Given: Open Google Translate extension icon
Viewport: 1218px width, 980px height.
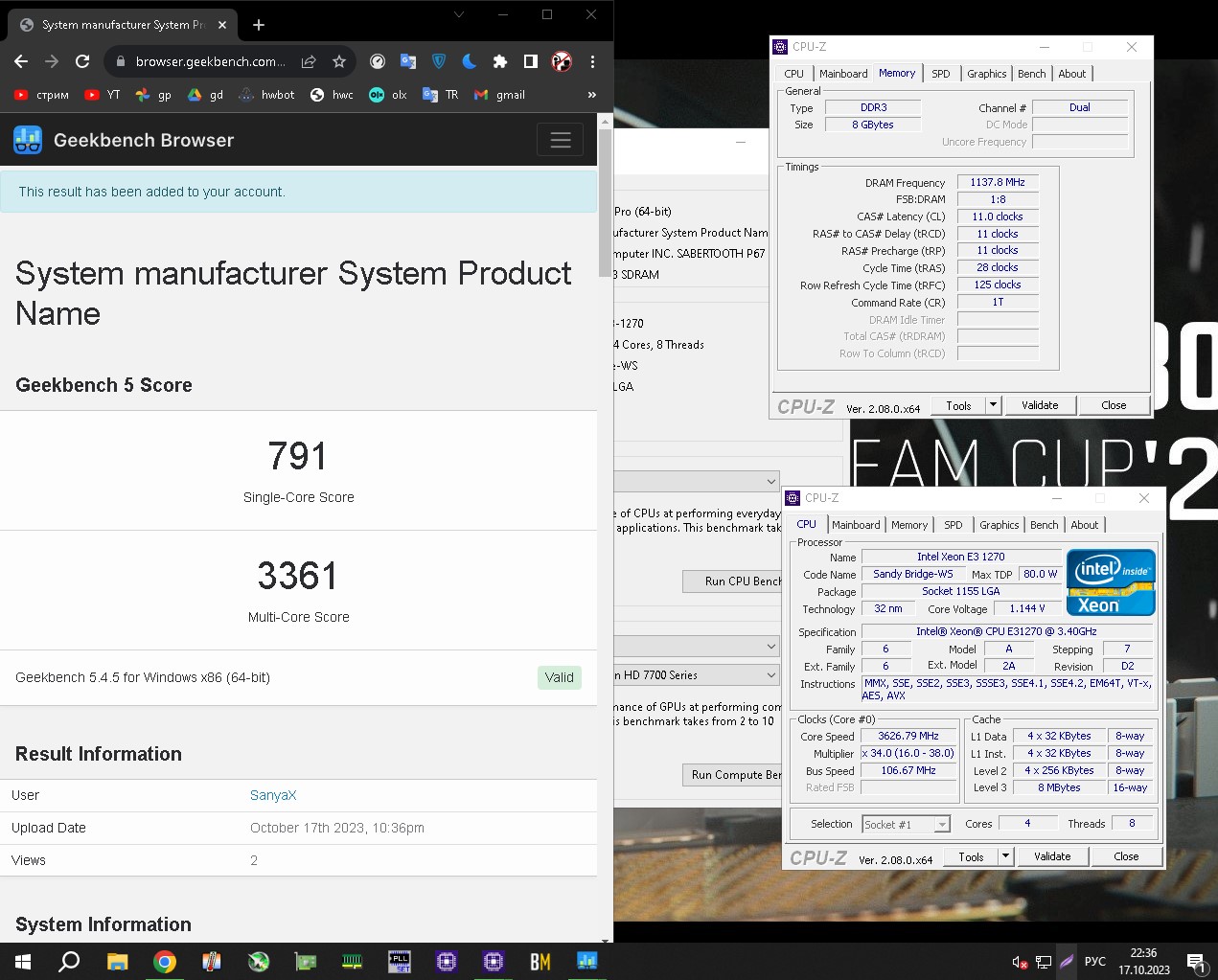Looking at the screenshot, I should coord(408,61).
